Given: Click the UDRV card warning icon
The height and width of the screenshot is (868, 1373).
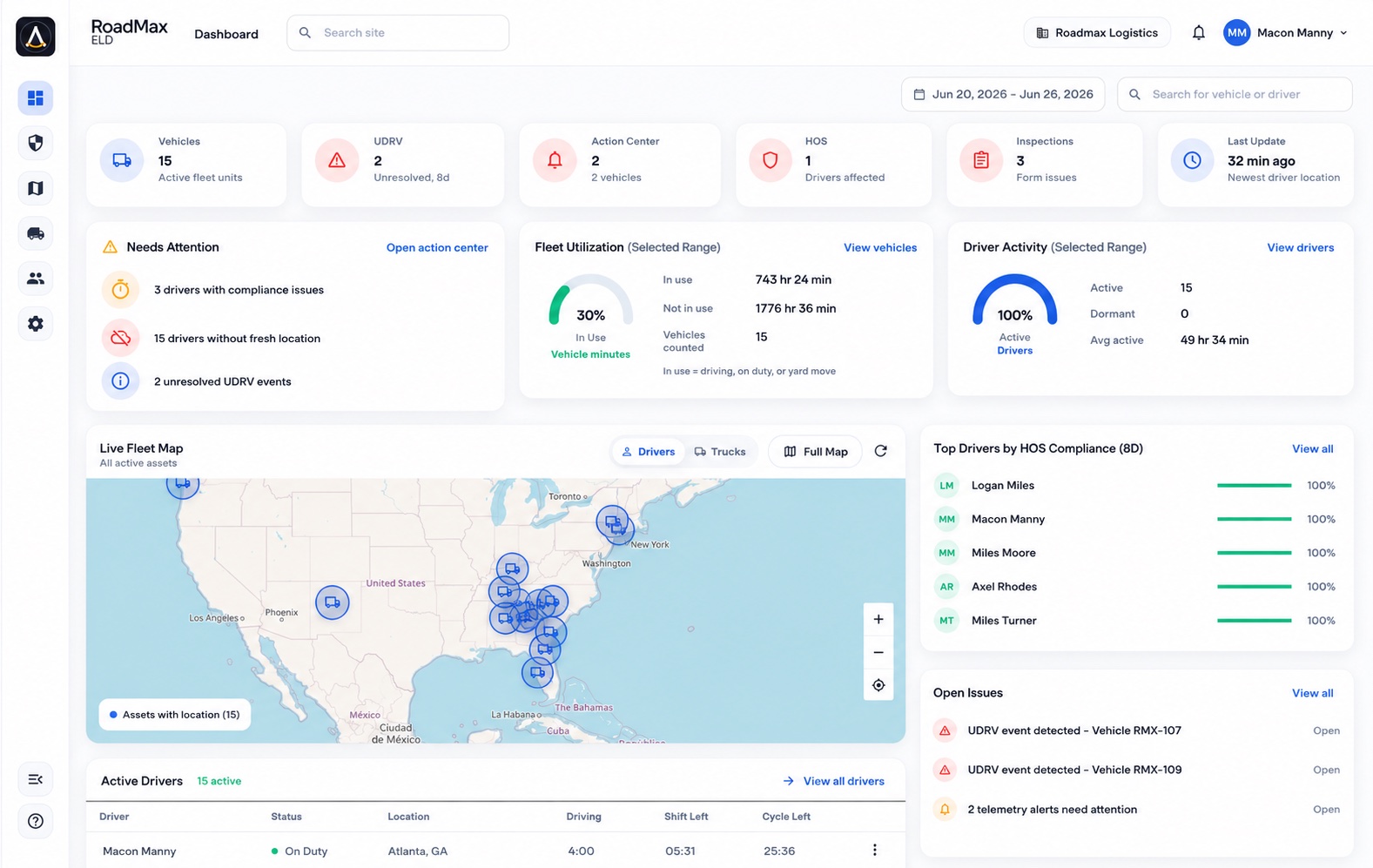Looking at the screenshot, I should tap(337, 160).
